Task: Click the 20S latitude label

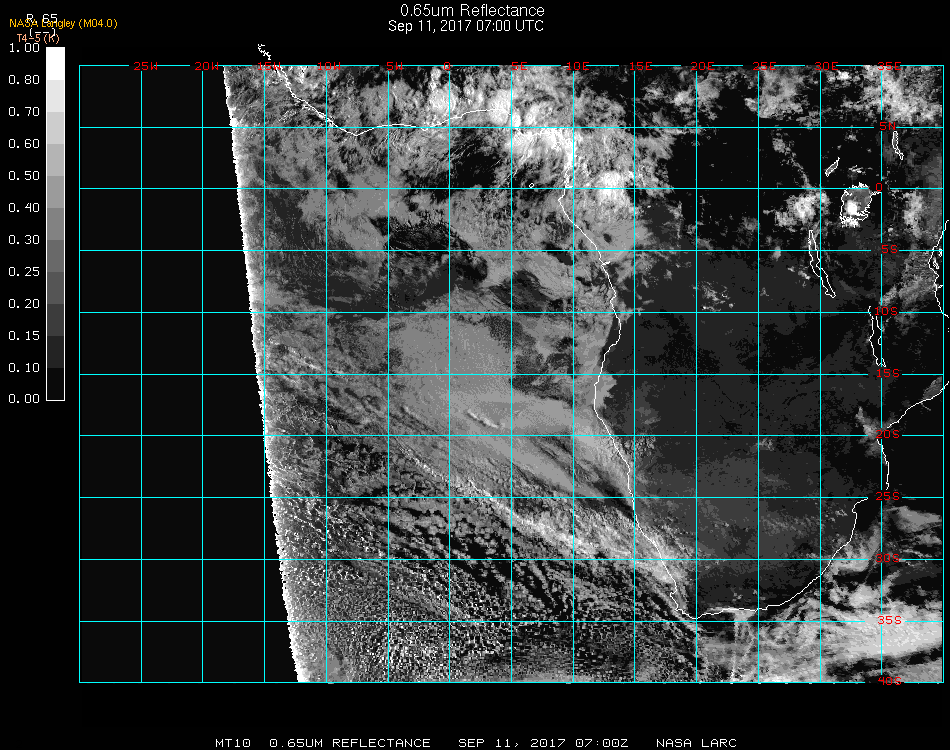Action: point(888,434)
